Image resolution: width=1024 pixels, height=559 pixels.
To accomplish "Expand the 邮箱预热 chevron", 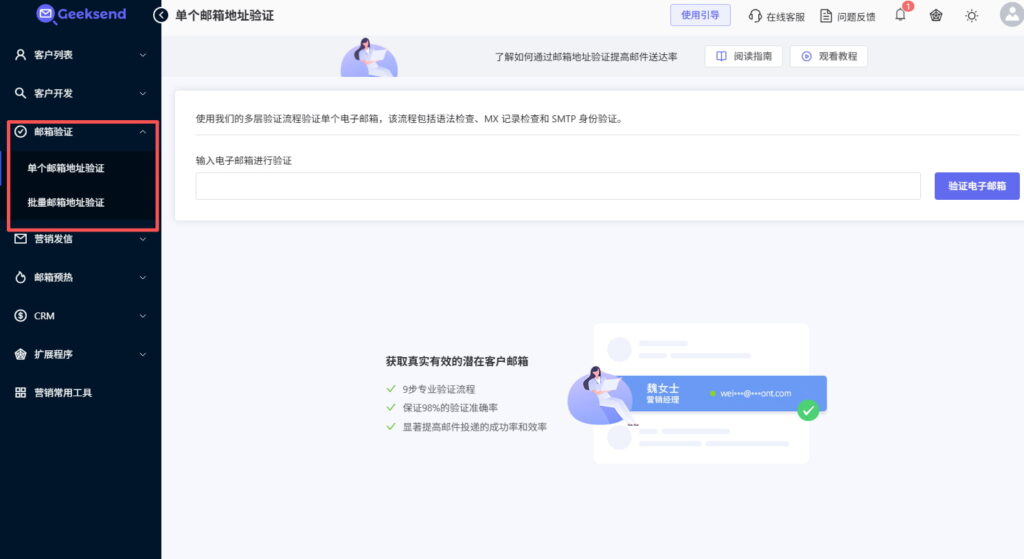I will tap(142, 278).
